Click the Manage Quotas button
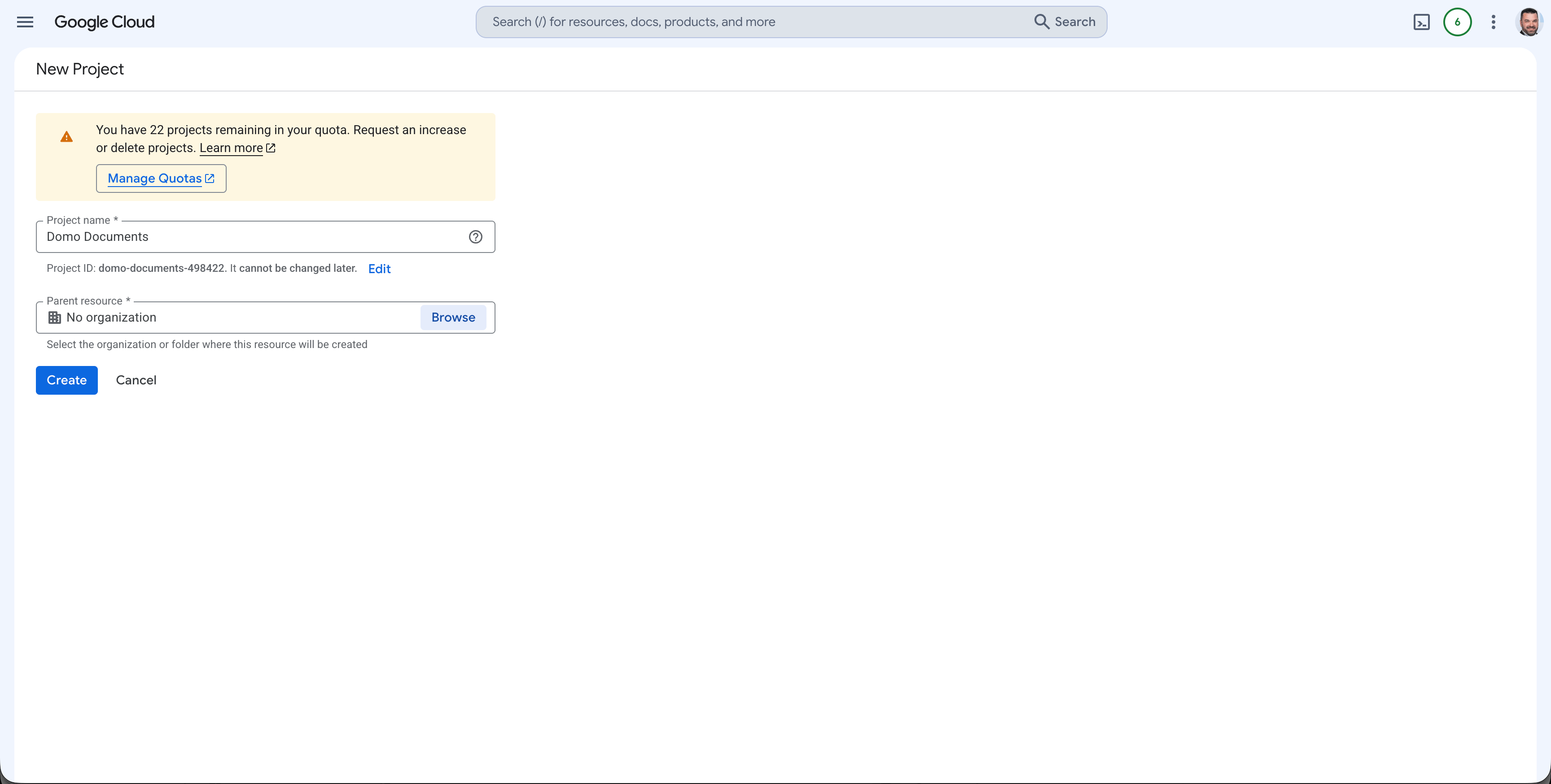The image size is (1551, 784). pyautogui.click(x=161, y=179)
